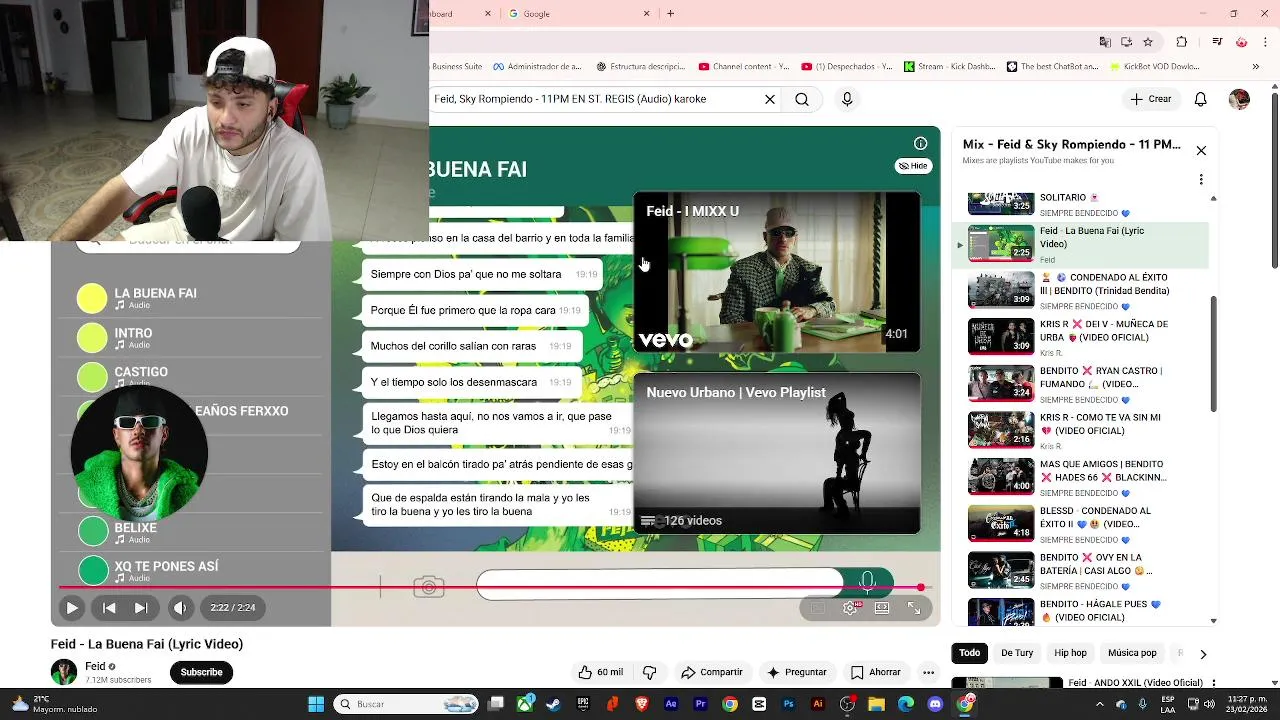
Task: Open Stream - Kick Dashboard bookmark
Action: [948, 67]
